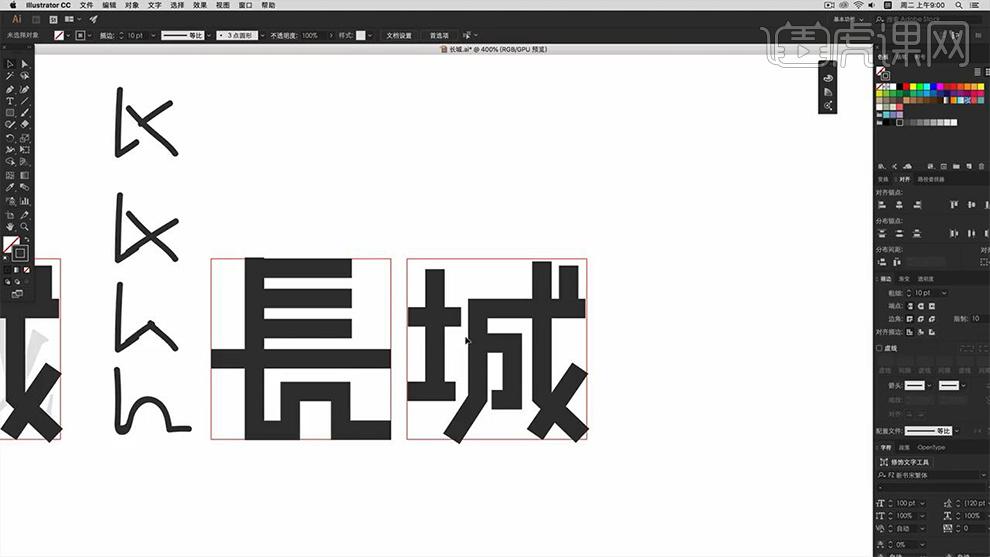The width and height of the screenshot is (990, 557).
Task: Select the Column Graph tool
Action: [x=25, y=201]
